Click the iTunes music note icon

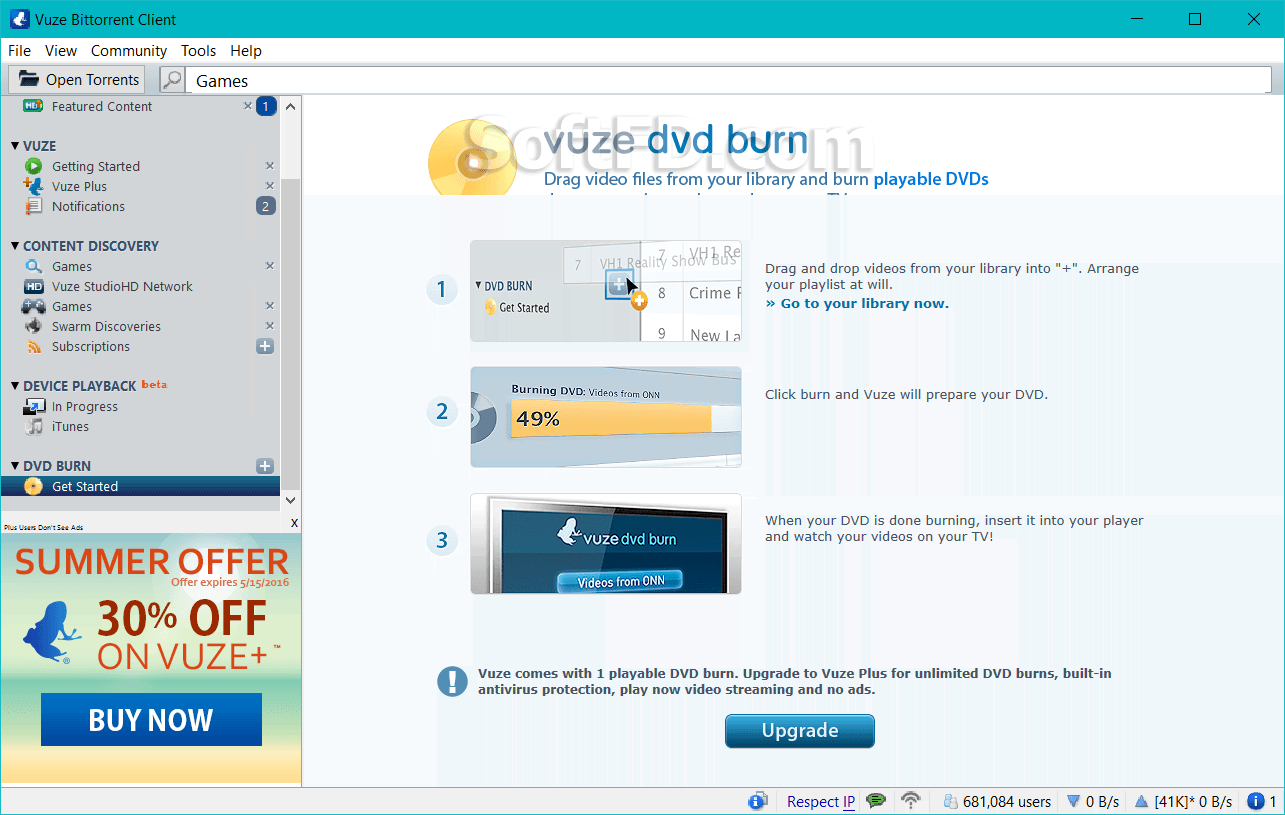[33, 426]
